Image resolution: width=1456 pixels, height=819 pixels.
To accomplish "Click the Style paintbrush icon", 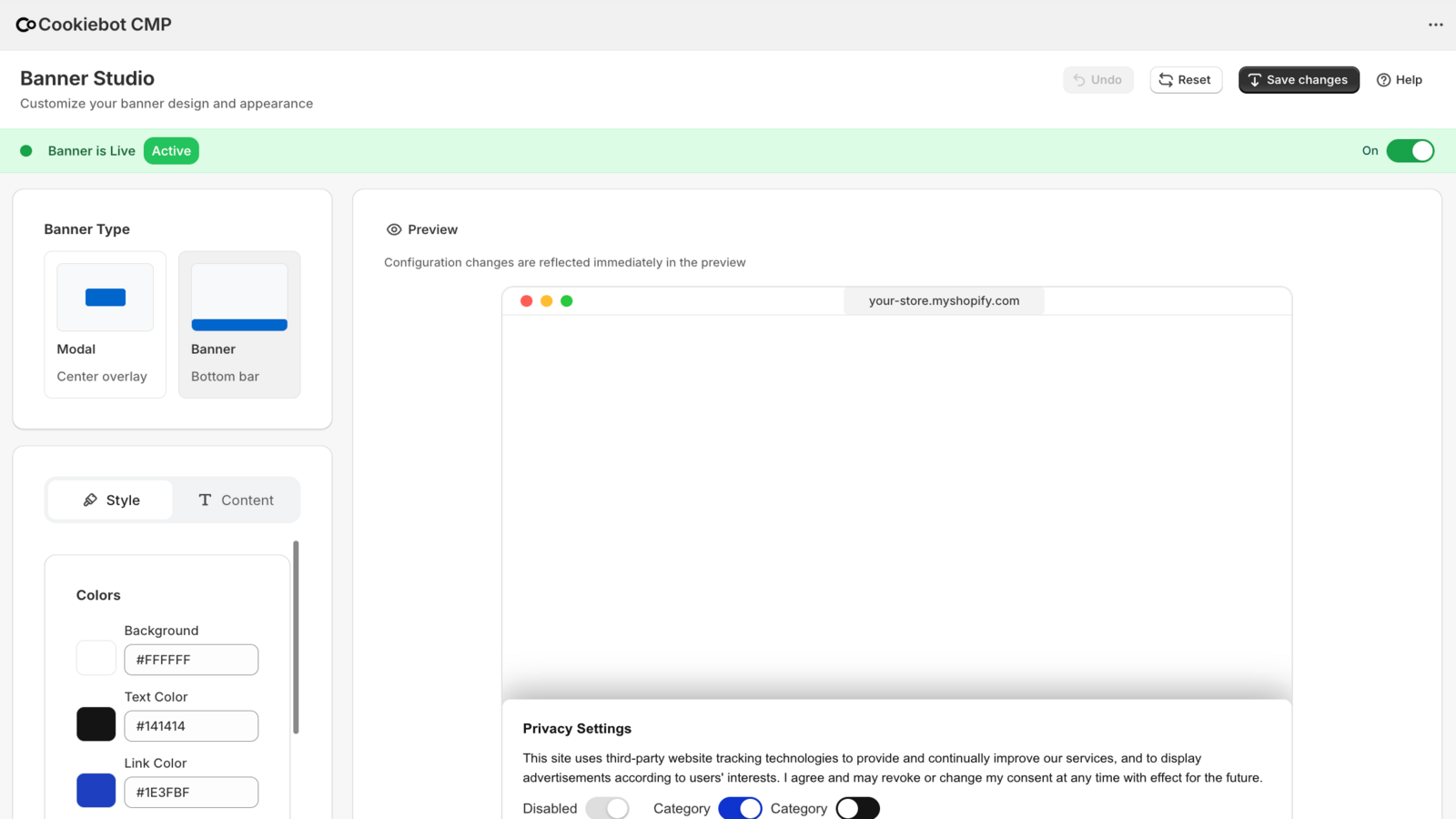I will (91, 500).
